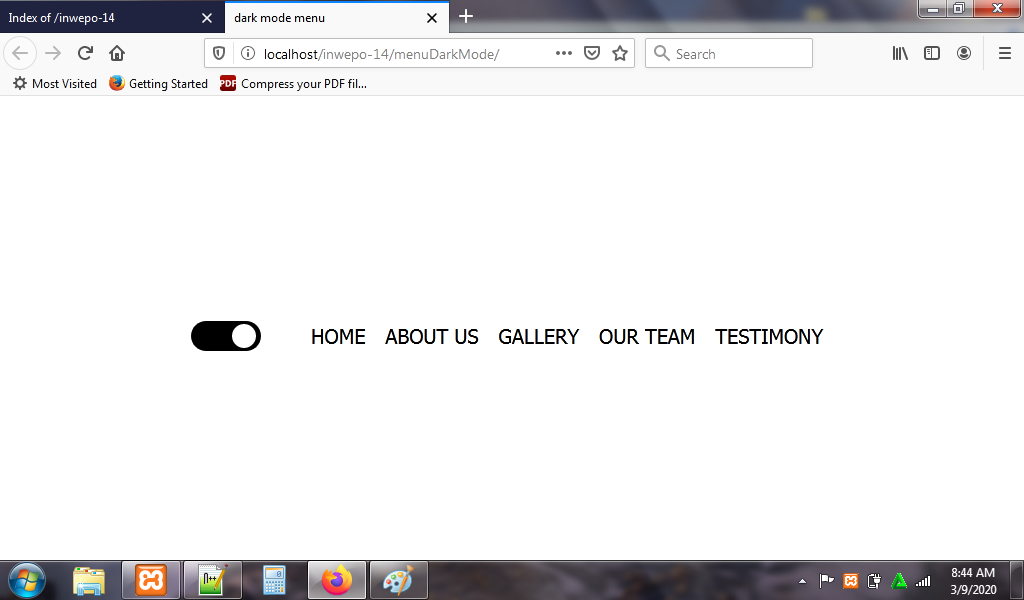1024x600 pixels.
Task: Go forward one page
Action: [x=53, y=53]
